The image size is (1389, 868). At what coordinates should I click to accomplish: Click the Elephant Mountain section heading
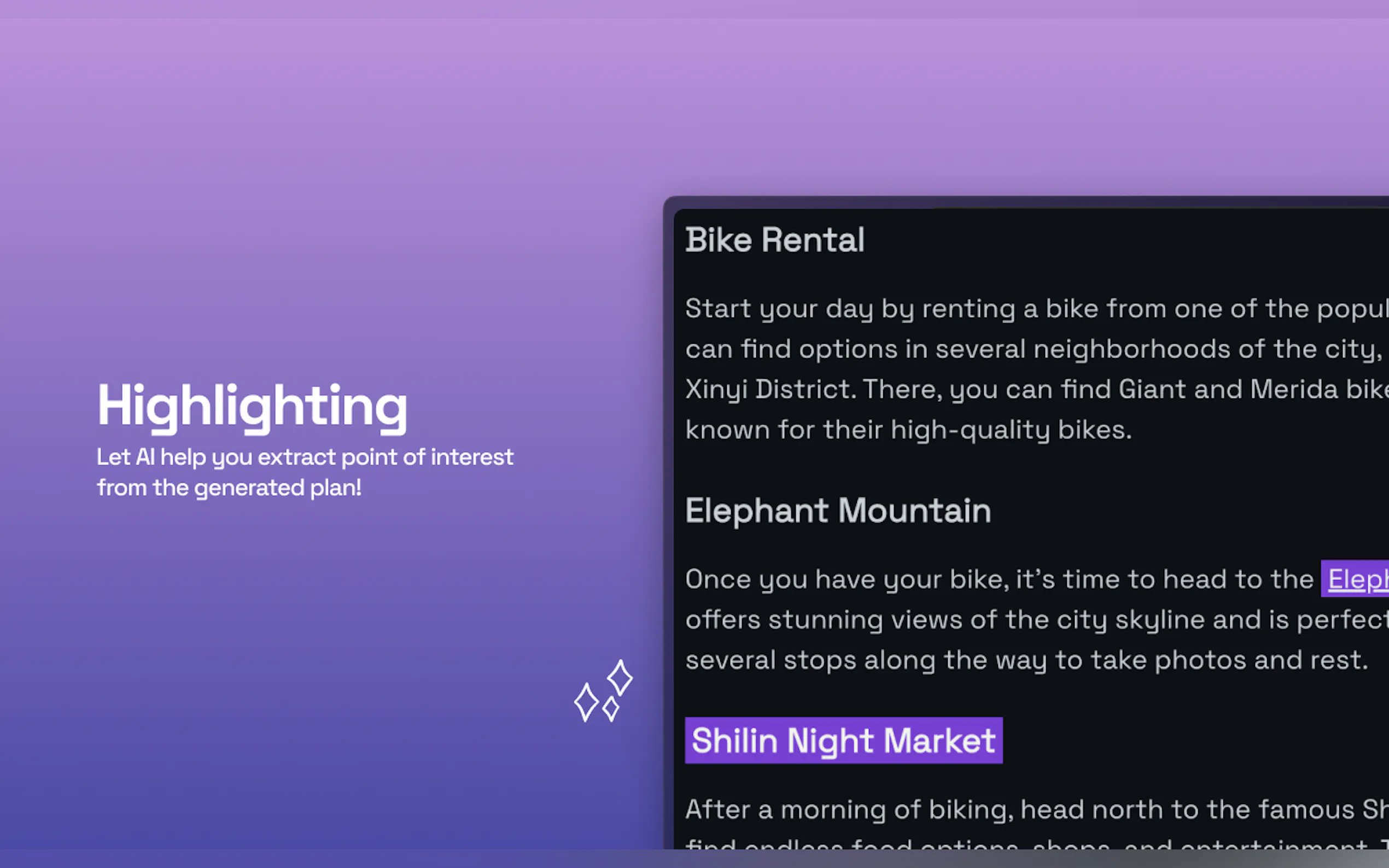[x=838, y=511]
